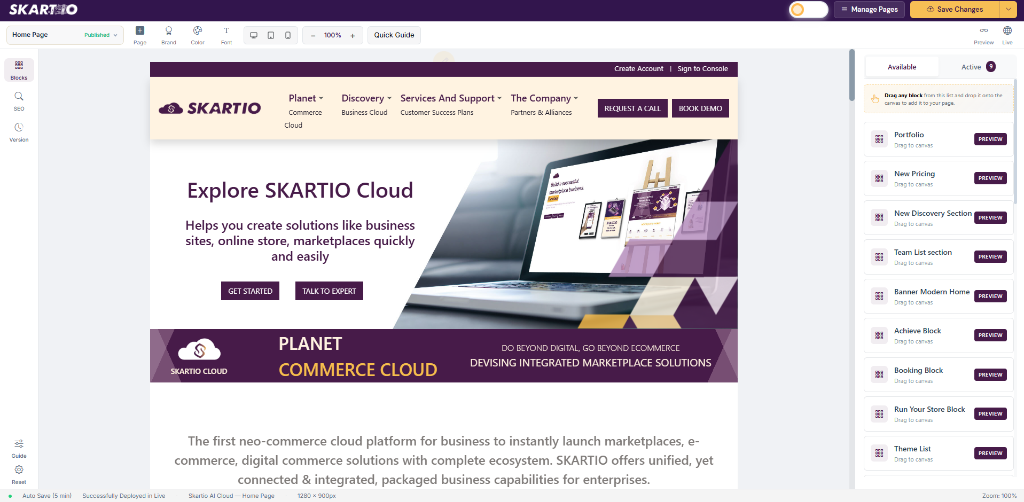Preview the New Pricing block

click(x=990, y=178)
